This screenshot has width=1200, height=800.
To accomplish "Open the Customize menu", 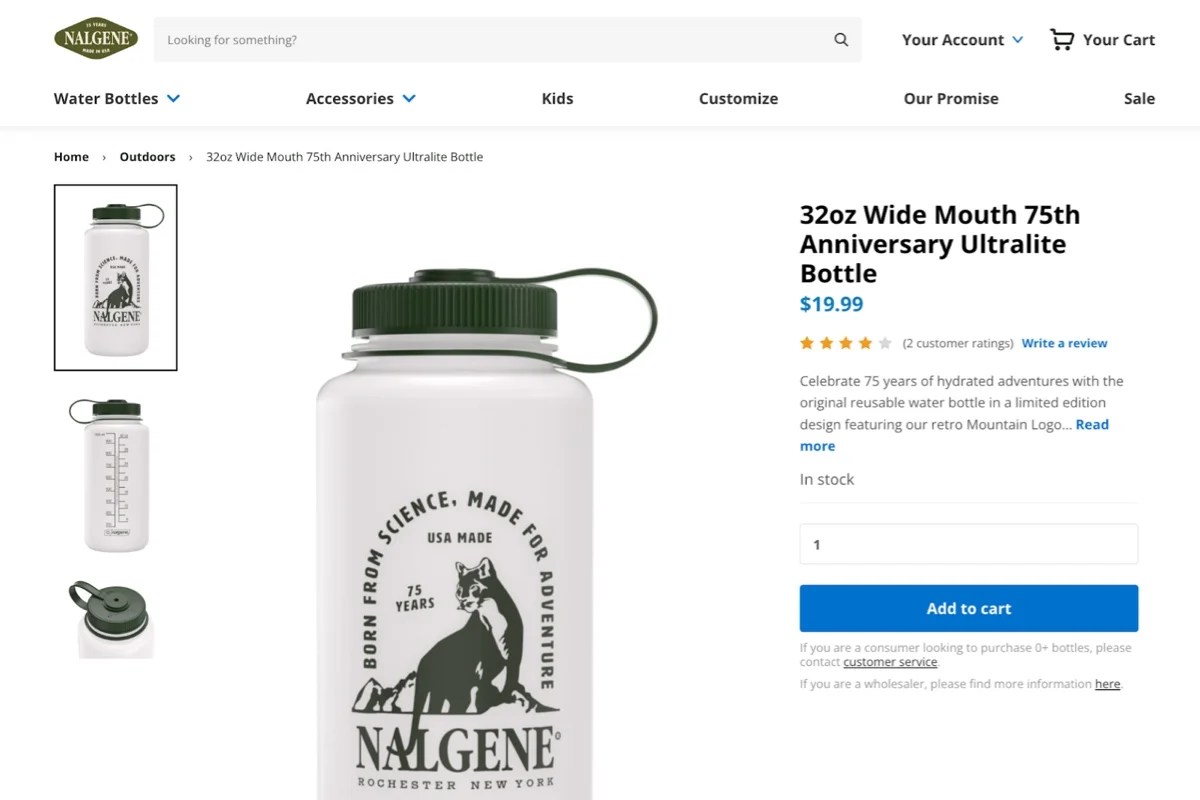I will tap(738, 98).
